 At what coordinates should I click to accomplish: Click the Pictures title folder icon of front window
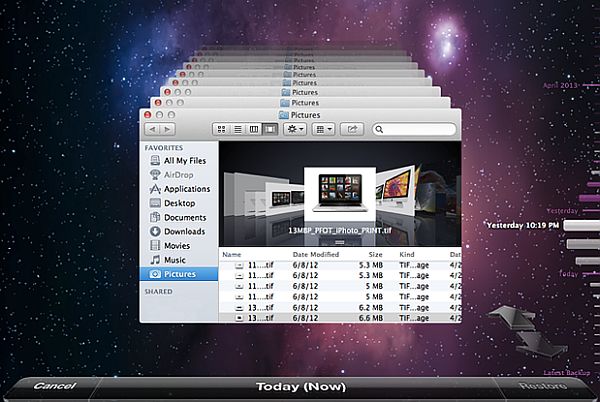coord(284,115)
